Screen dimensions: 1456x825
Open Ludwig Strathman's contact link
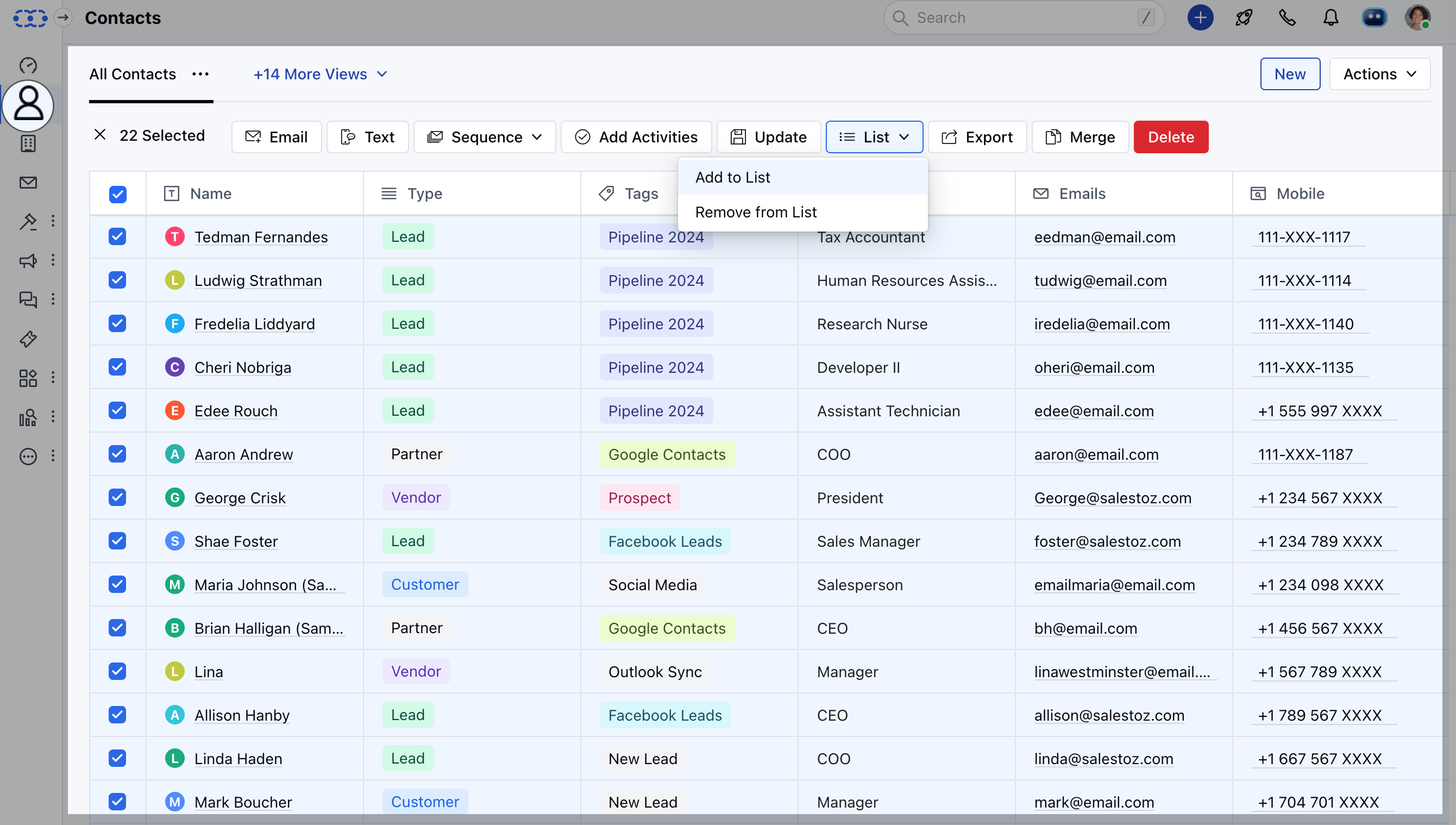pos(258,280)
